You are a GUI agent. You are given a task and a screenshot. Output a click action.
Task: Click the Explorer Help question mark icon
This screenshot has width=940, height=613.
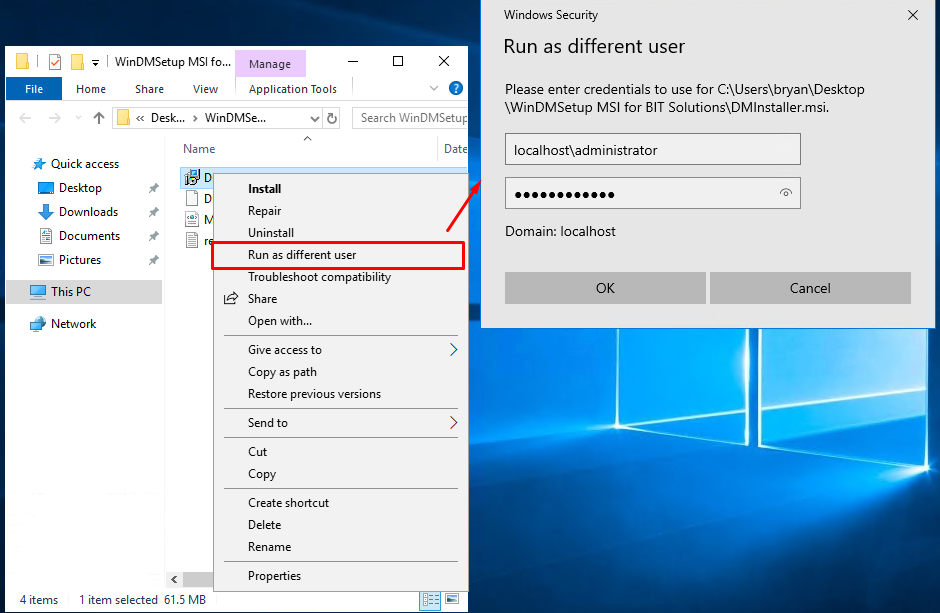click(456, 88)
